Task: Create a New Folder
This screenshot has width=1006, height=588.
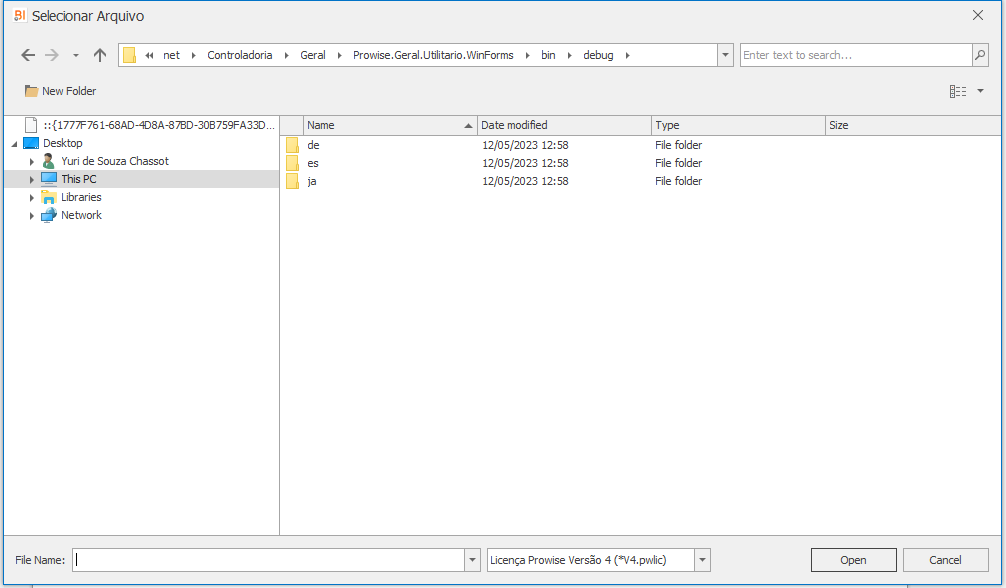Action: [60, 91]
